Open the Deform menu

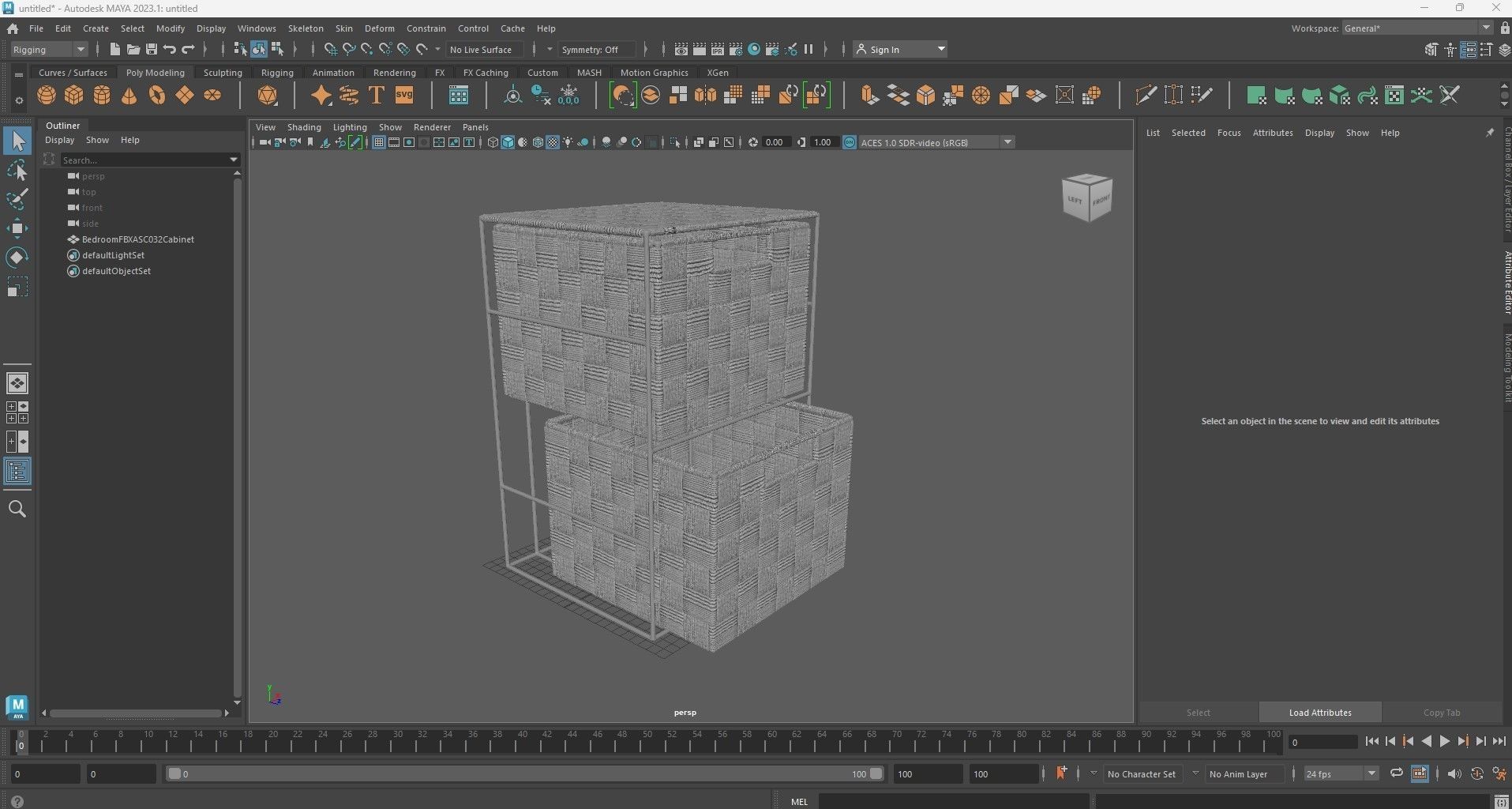[x=379, y=28]
